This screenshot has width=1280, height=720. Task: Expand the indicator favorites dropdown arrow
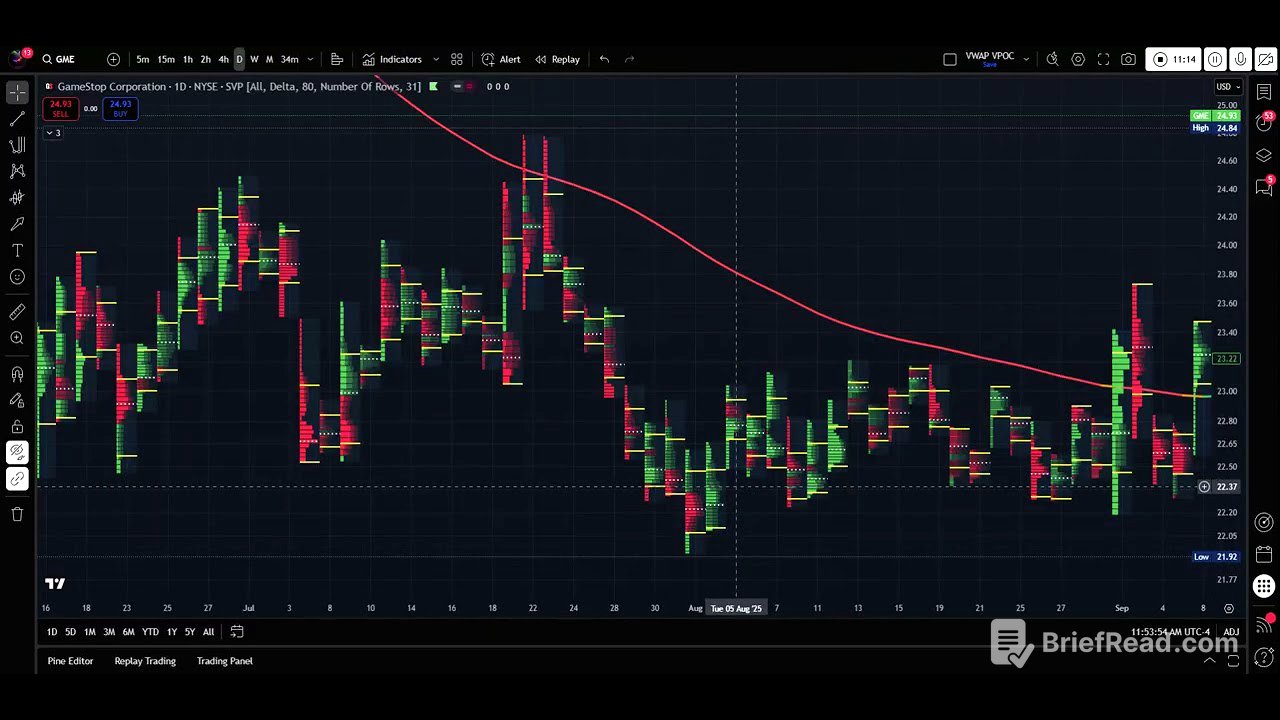pos(435,59)
